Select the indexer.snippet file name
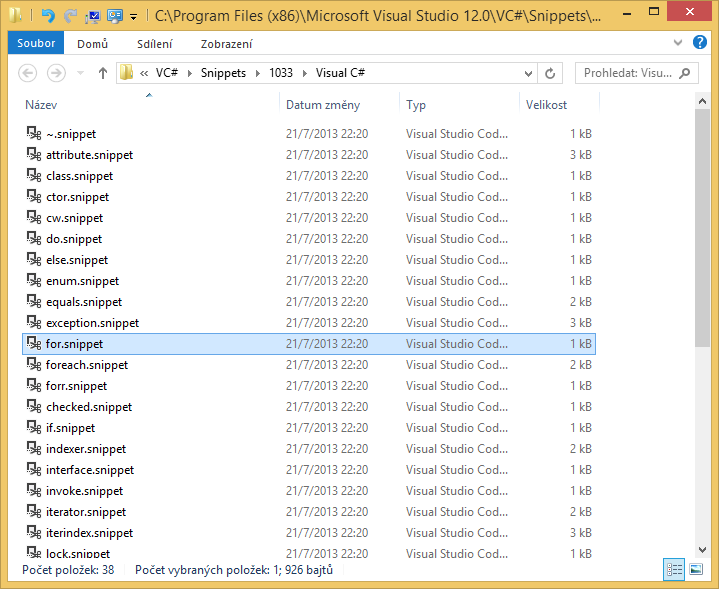Screen dimensions: 719x589 [x=86, y=449]
